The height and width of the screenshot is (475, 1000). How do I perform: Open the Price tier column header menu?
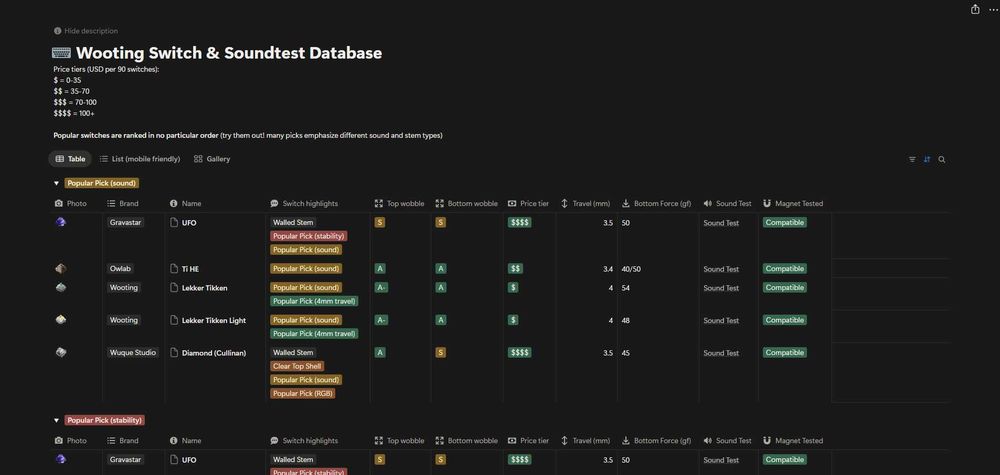[x=529, y=203]
